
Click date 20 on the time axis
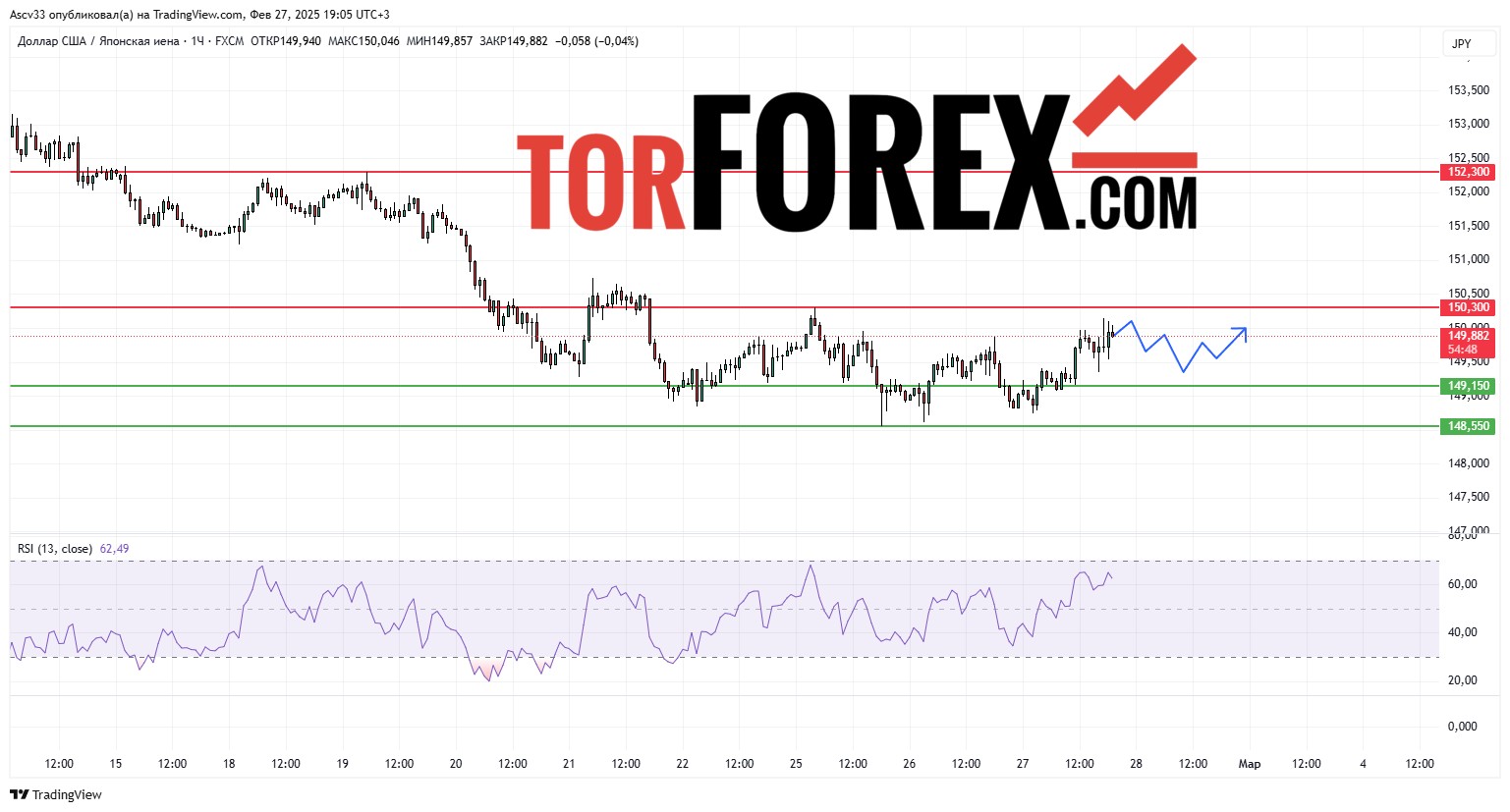coord(456,764)
